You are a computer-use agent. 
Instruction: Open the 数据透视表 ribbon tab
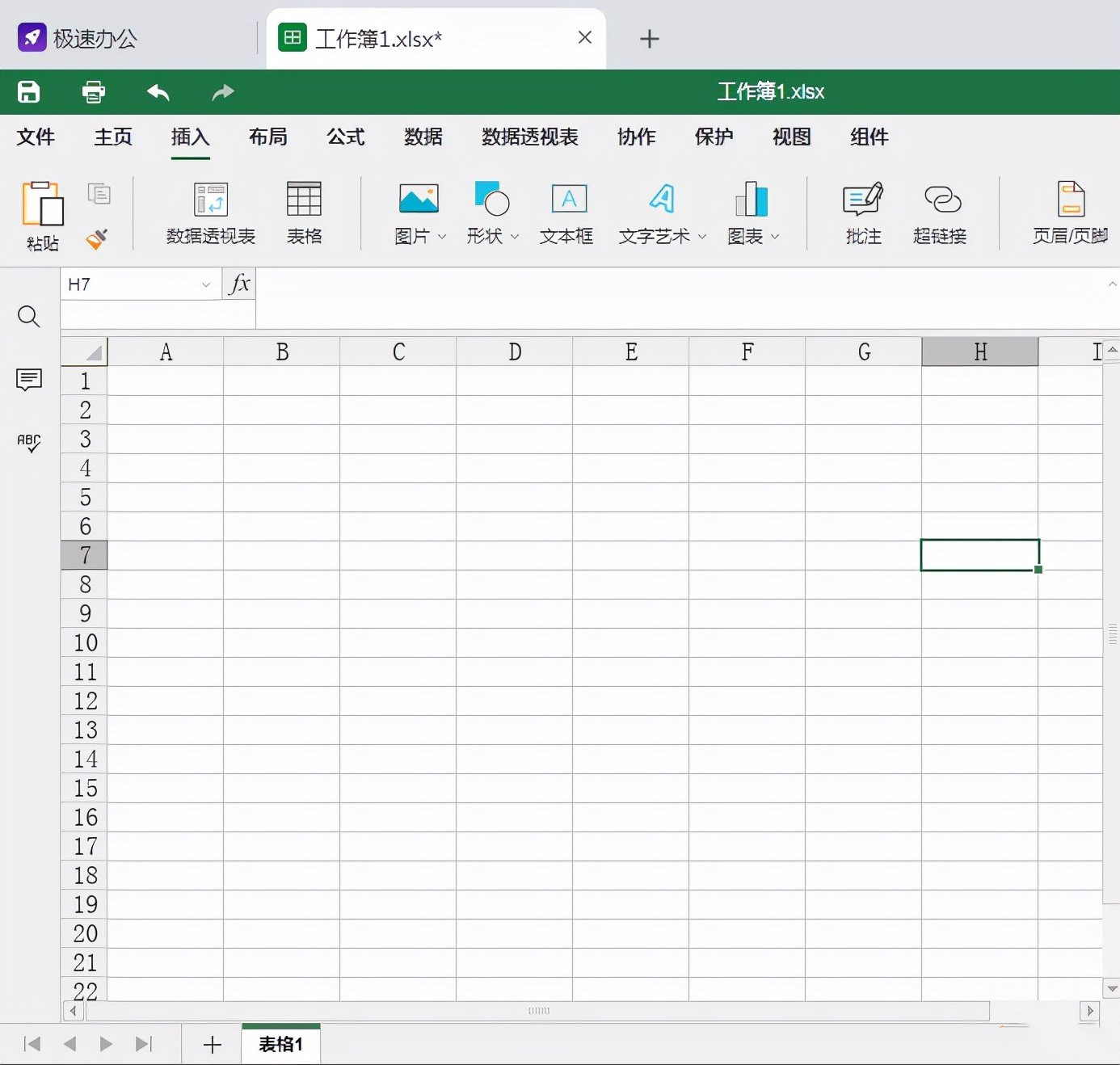530,137
